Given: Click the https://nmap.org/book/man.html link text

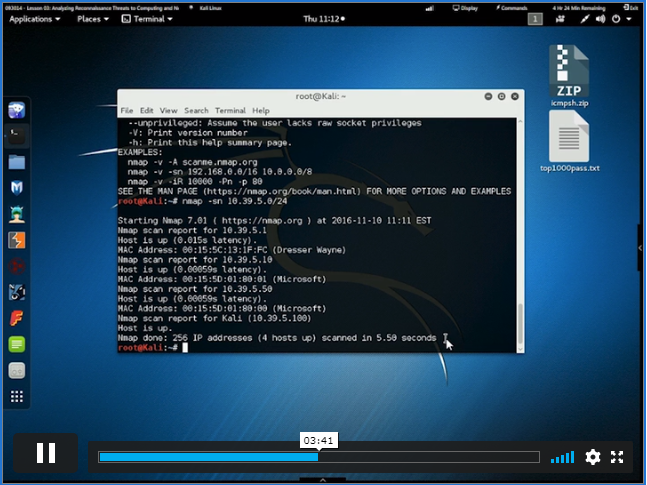Looking at the screenshot, I should click(x=283, y=191).
